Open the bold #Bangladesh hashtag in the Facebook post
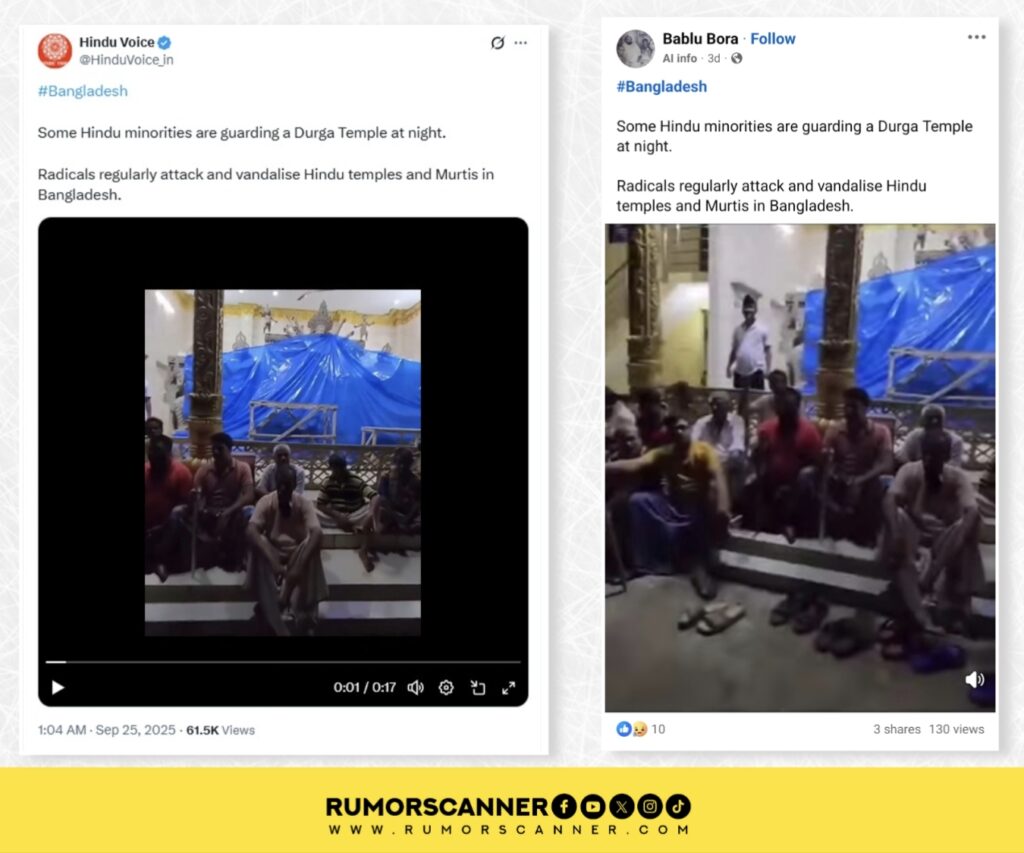Screen dimensions: 1024x853 coord(662,87)
